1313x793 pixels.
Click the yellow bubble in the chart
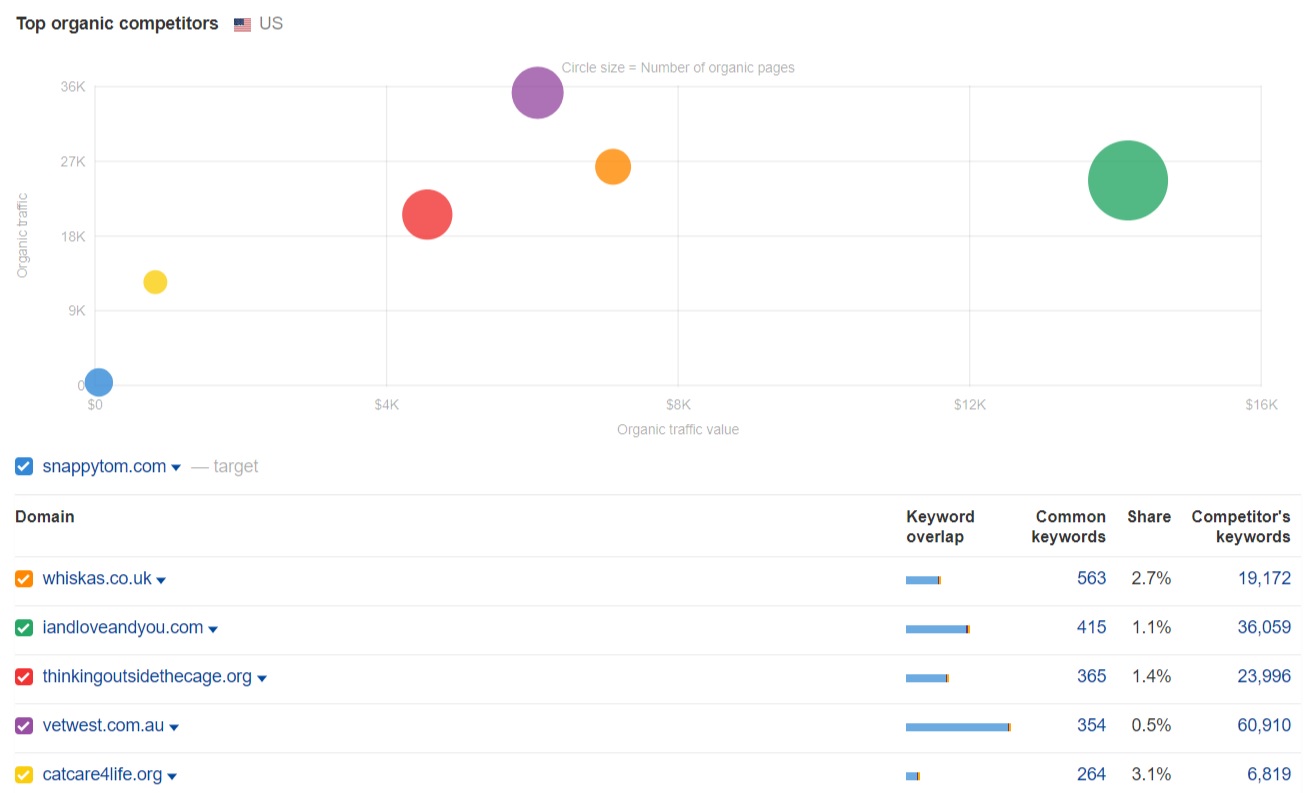coord(155,282)
